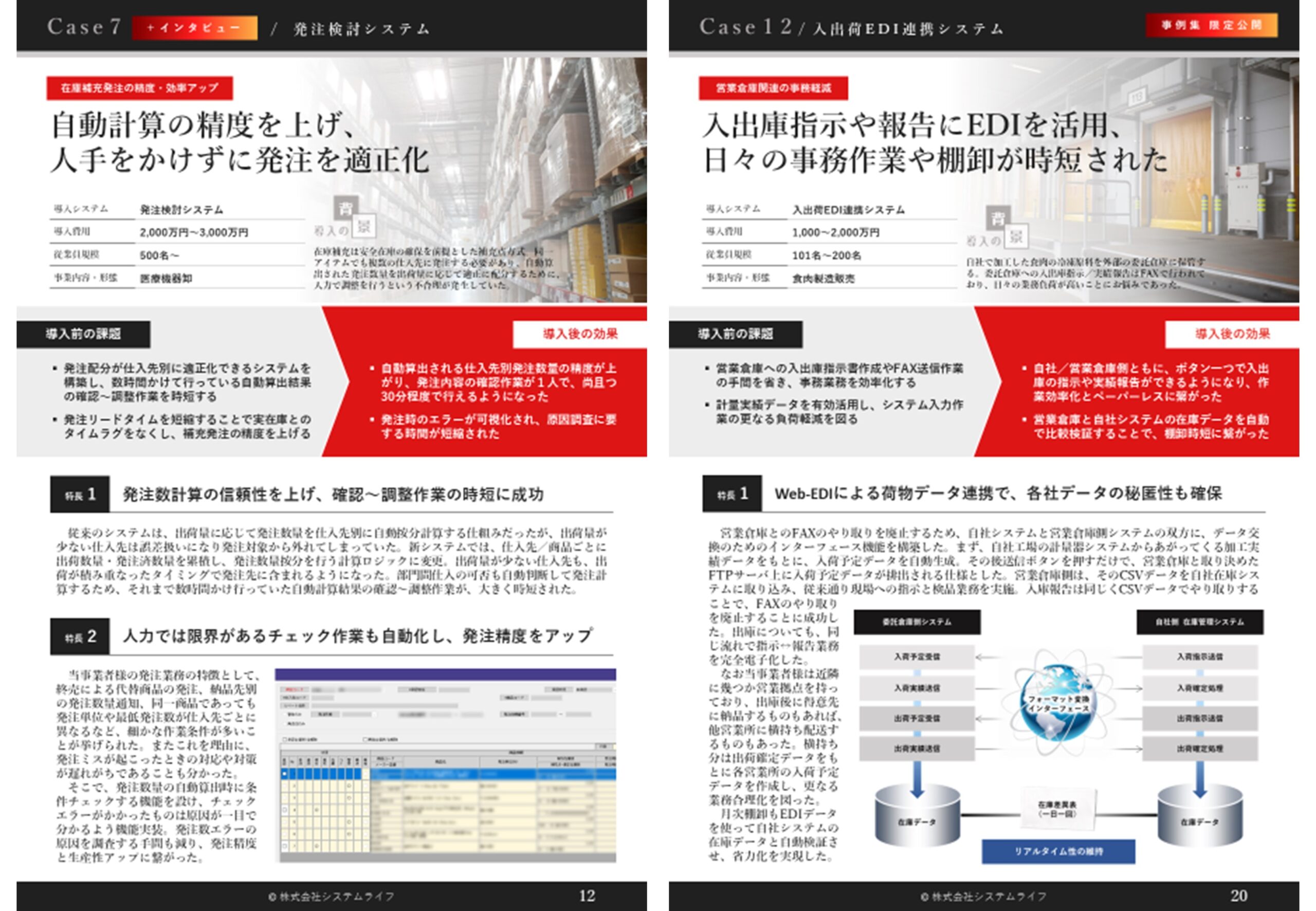This screenshot has height=911, width=1316.
Task: Click the 発注検討システム title in the header
Action: click(x=361, y=29)
